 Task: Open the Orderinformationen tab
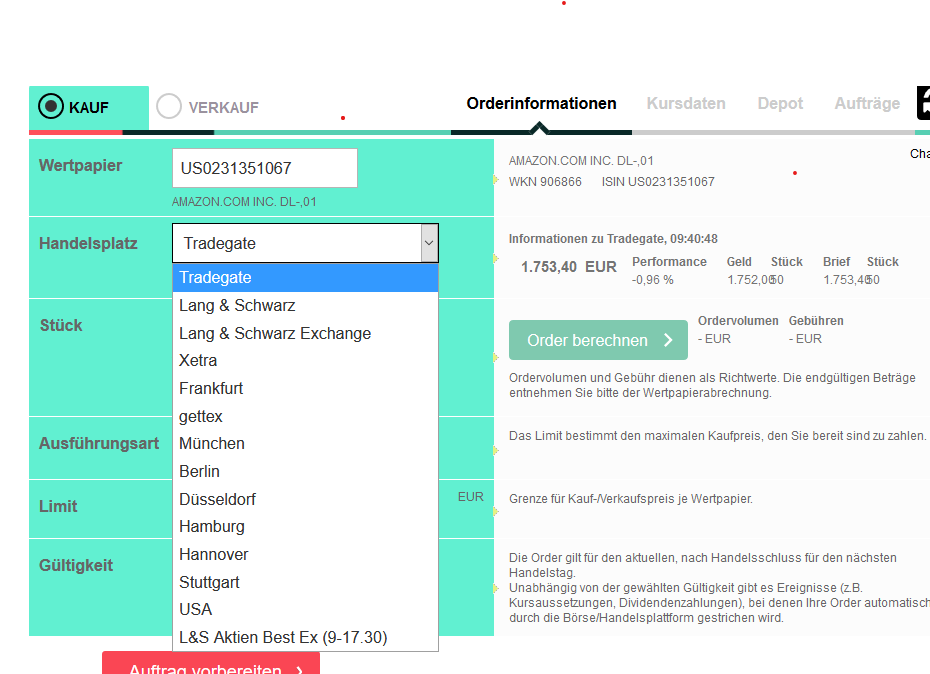pos(541,103)
